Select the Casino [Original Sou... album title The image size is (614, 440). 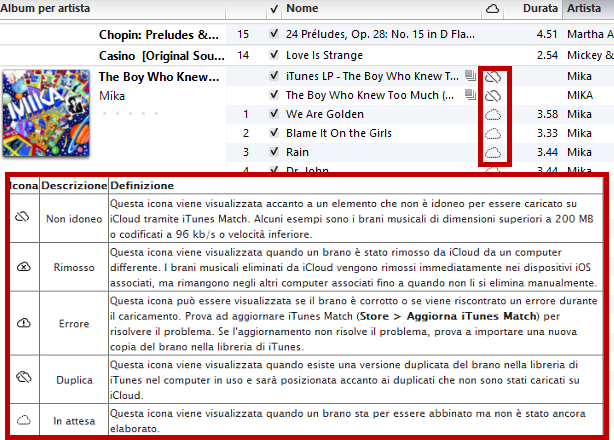(162, 56)
